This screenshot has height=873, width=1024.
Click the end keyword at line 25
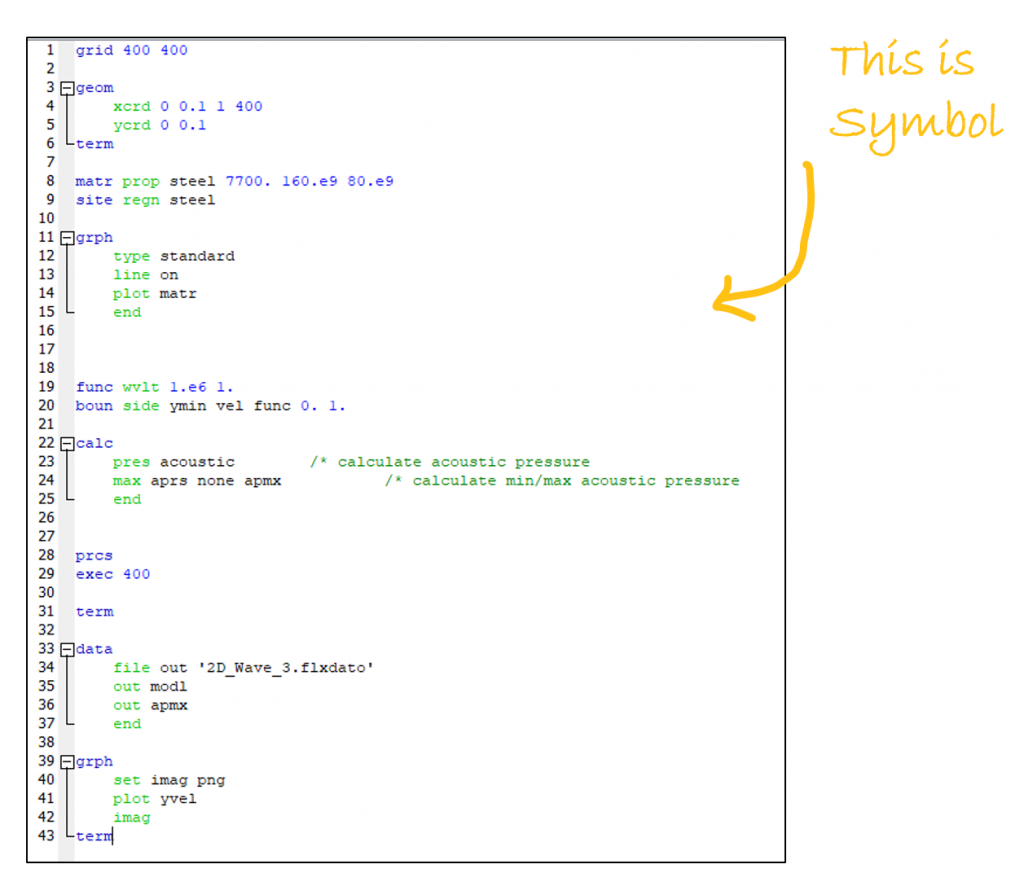(x=127, y=499)
